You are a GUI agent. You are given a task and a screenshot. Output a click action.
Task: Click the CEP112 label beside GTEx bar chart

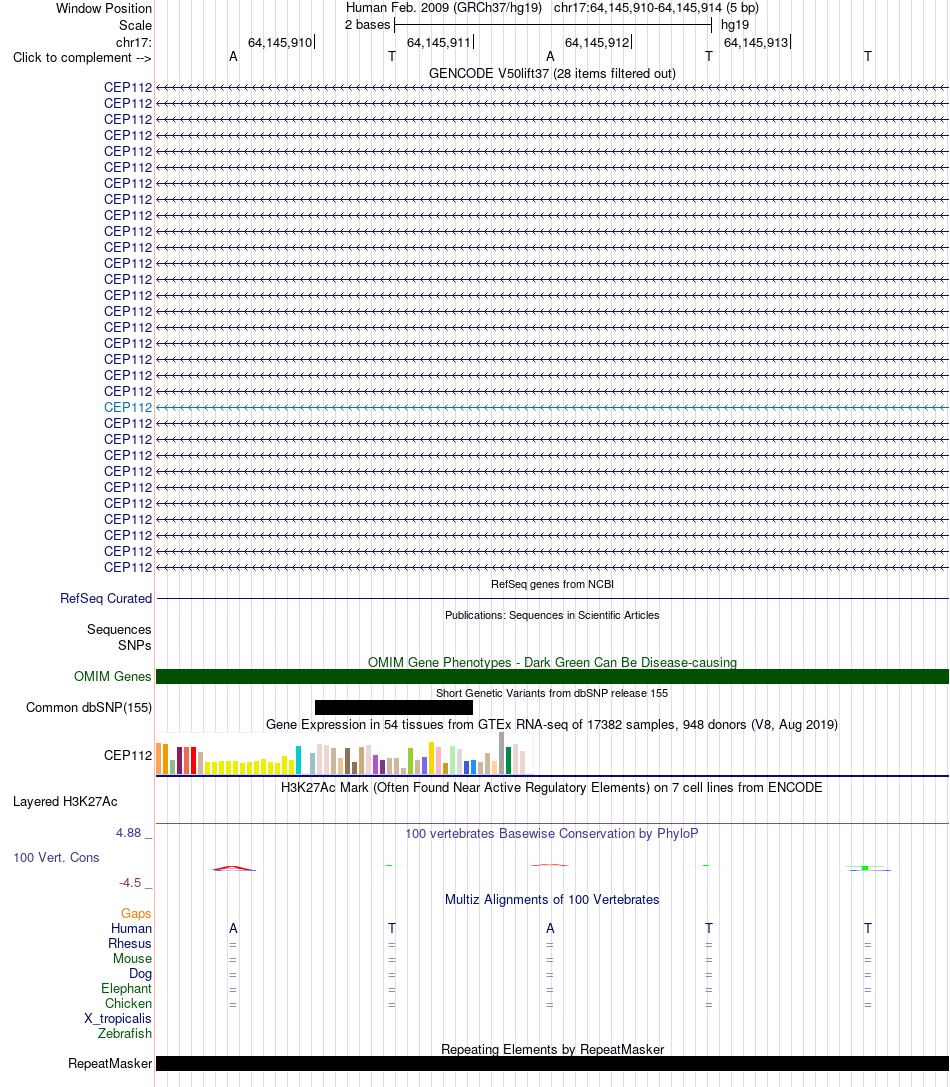coord(128,756)
